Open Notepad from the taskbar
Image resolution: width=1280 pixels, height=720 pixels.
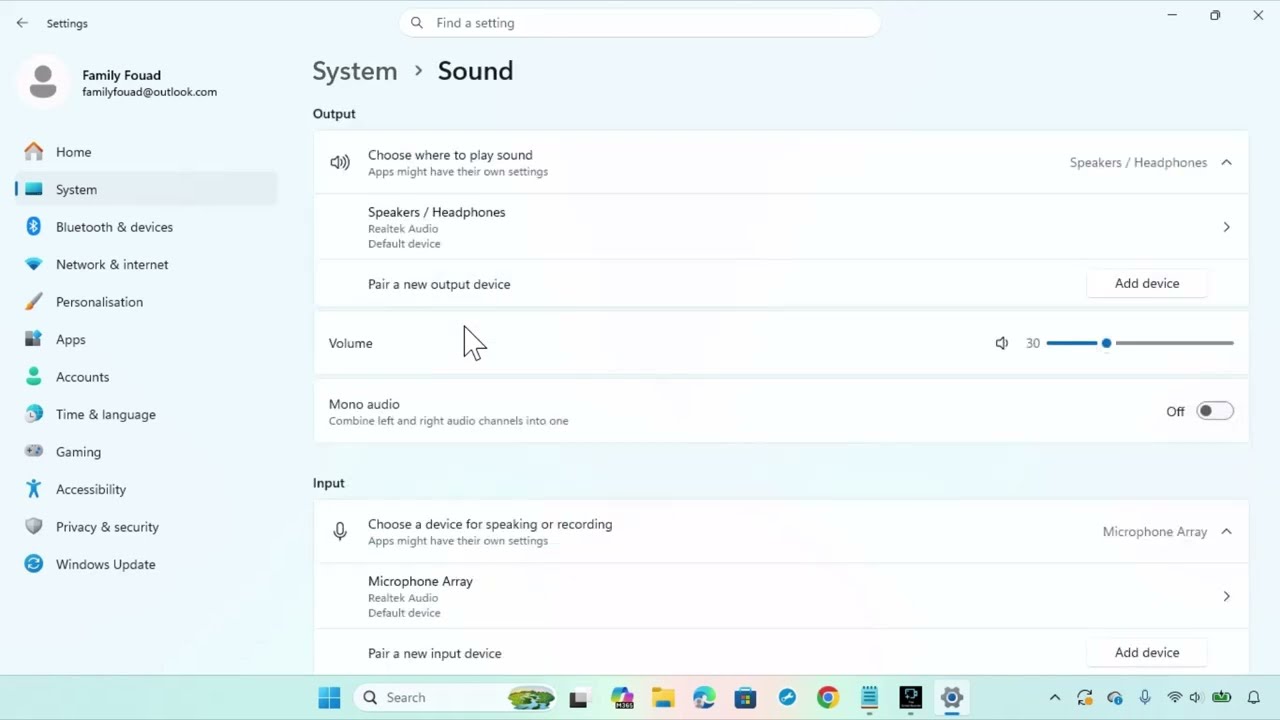pos(869,698)
